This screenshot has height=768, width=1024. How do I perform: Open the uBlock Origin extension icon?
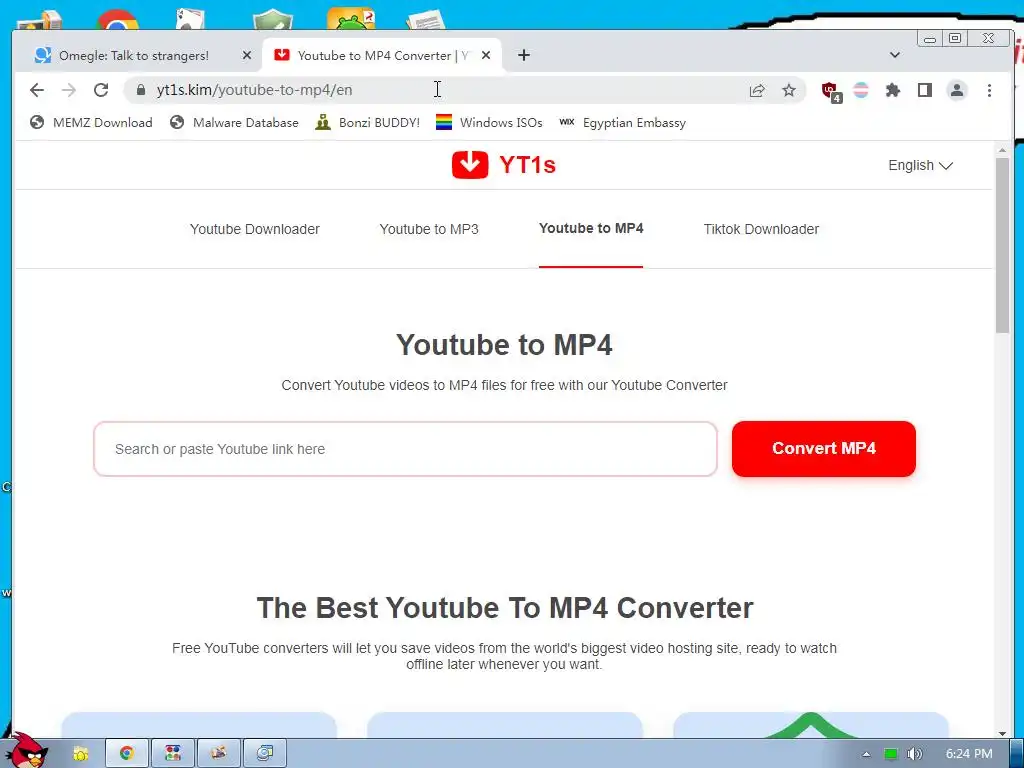click(831, 91)
